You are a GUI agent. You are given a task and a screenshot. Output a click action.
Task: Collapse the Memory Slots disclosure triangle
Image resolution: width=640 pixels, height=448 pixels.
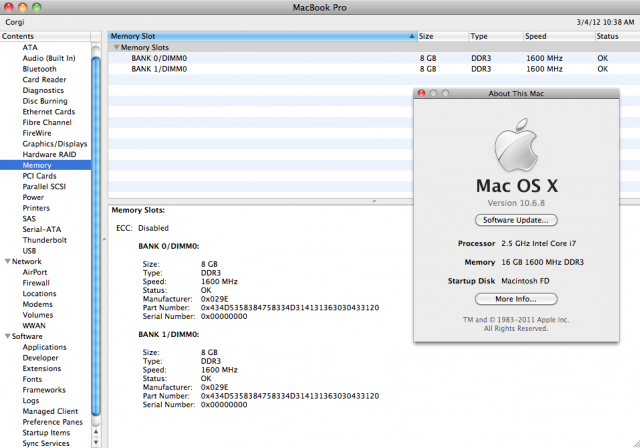(x=116, y=47)
